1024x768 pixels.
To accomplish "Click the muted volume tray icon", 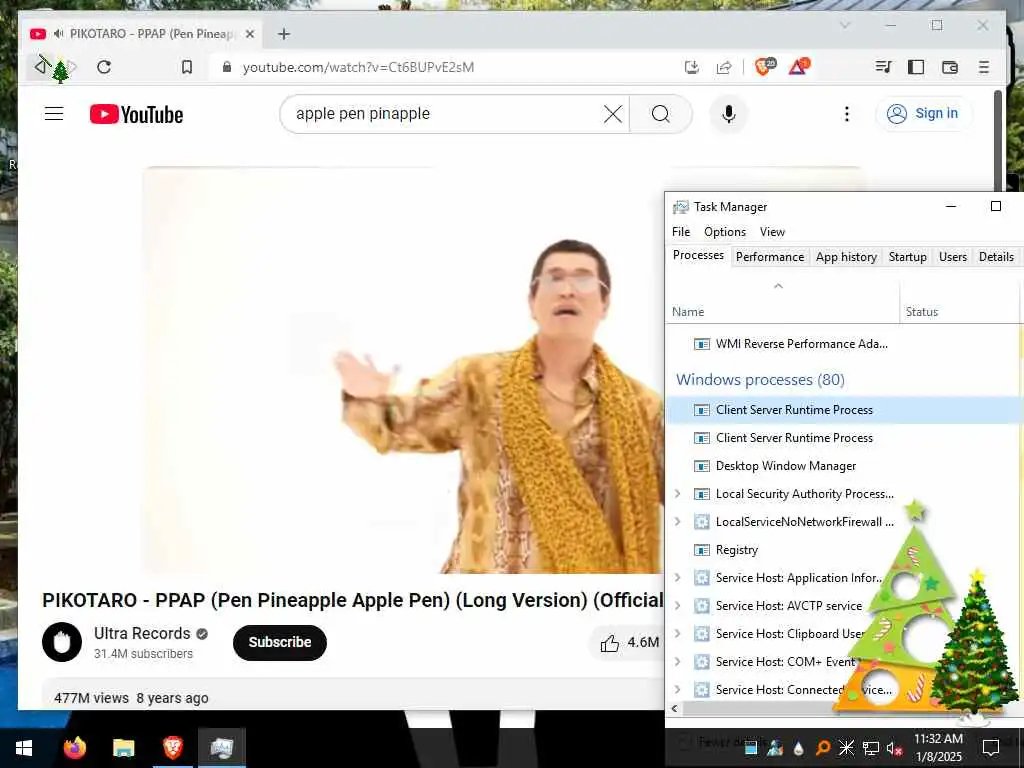I will [x=894, y=748].
